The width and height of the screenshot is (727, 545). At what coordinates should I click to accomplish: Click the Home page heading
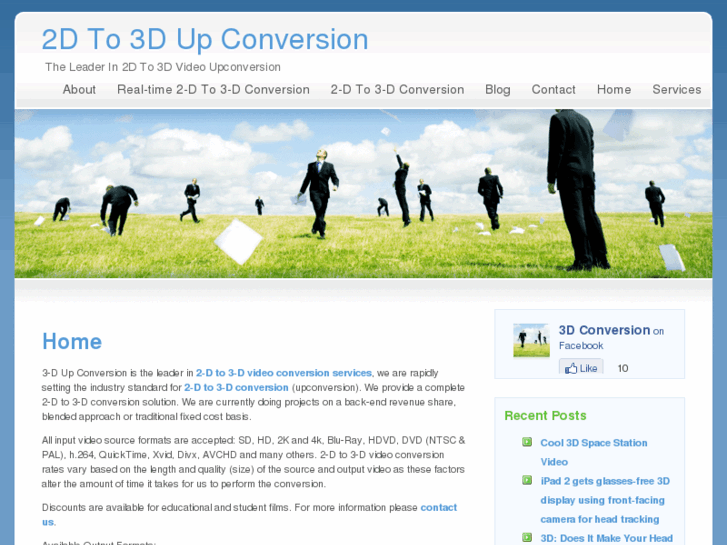[72, 342]
